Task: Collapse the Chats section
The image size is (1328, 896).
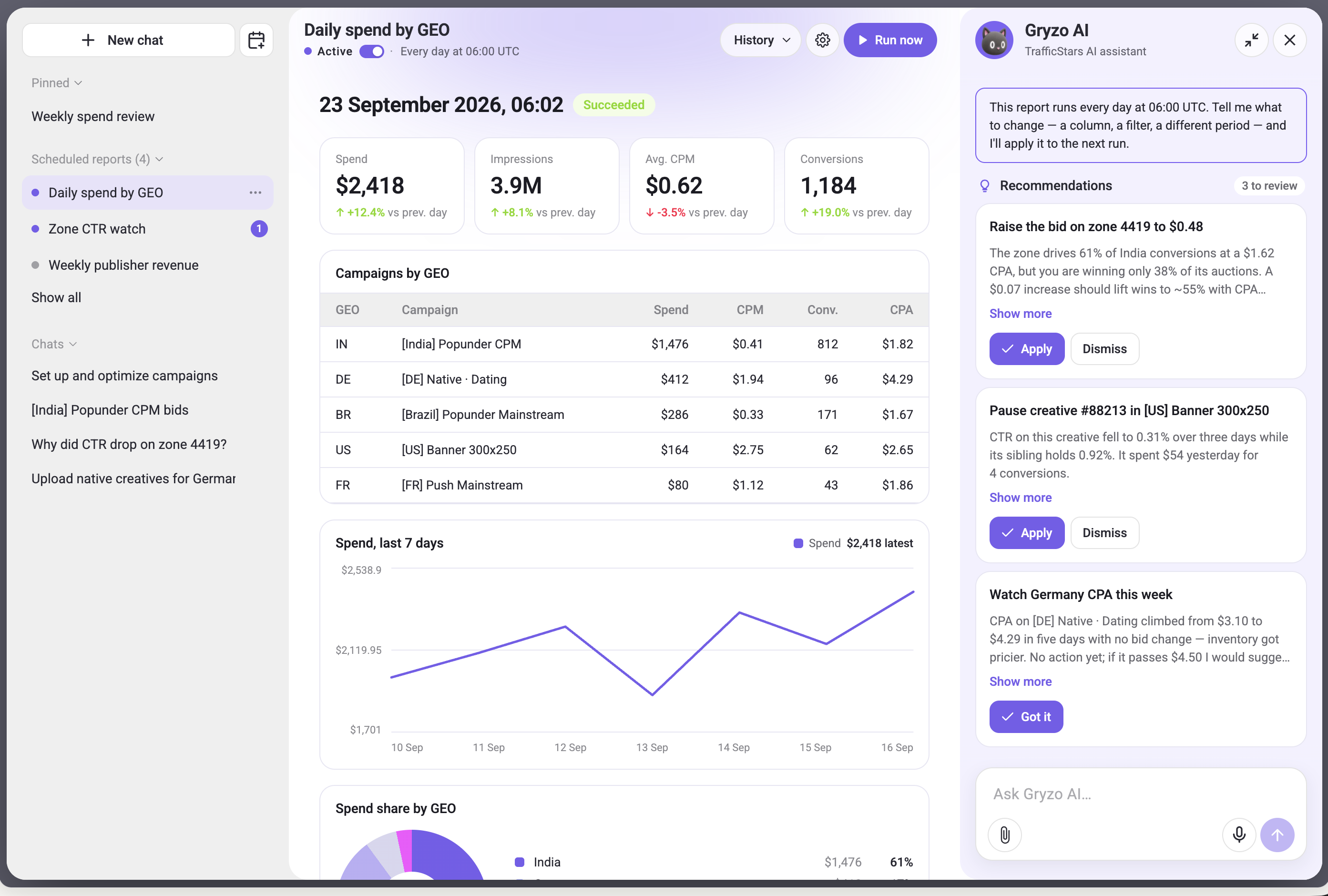Action: 54,344
